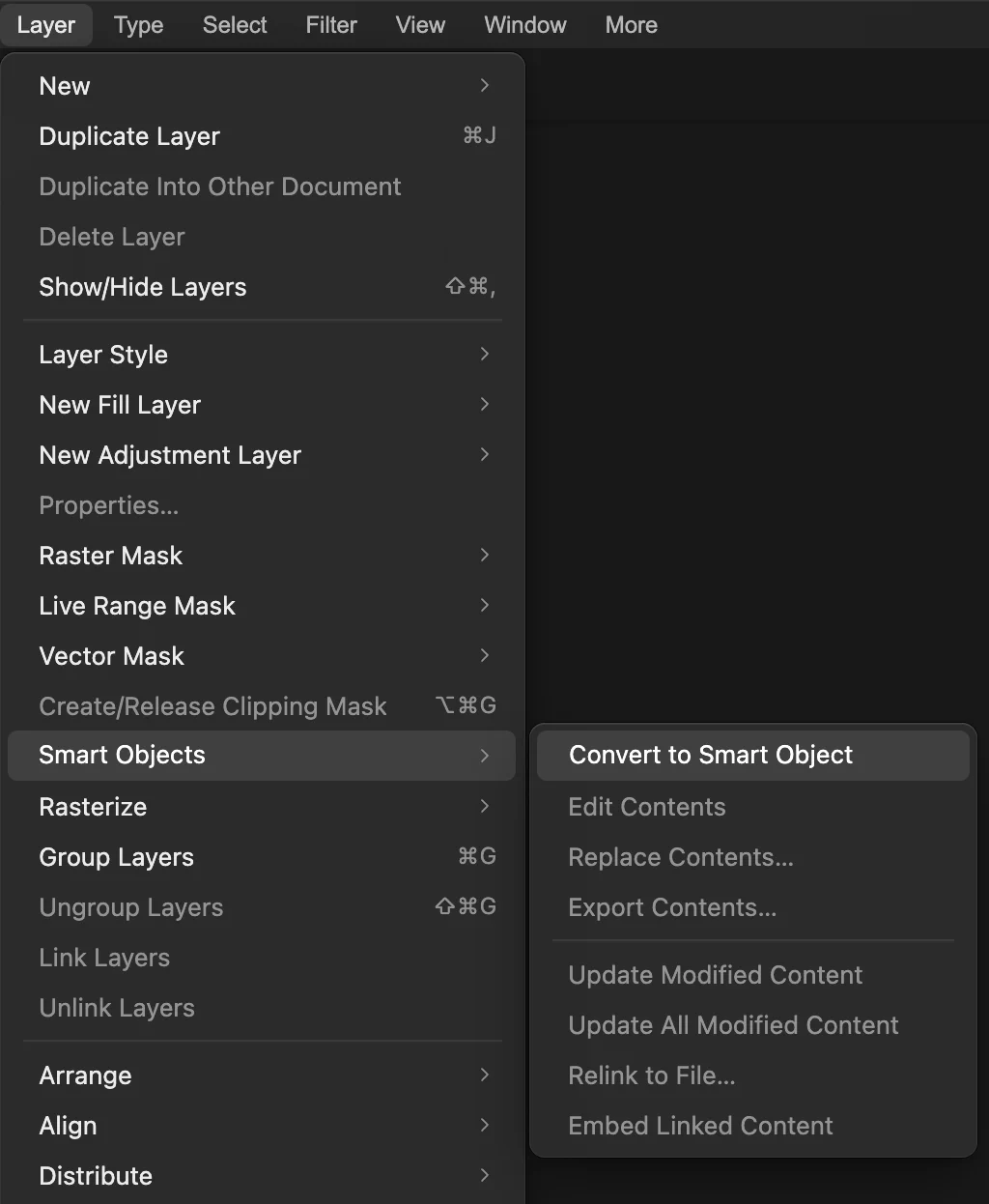Click Export Contents… in the submenu
Screen dimensions: 989x1204
click(x=753, y=907)
